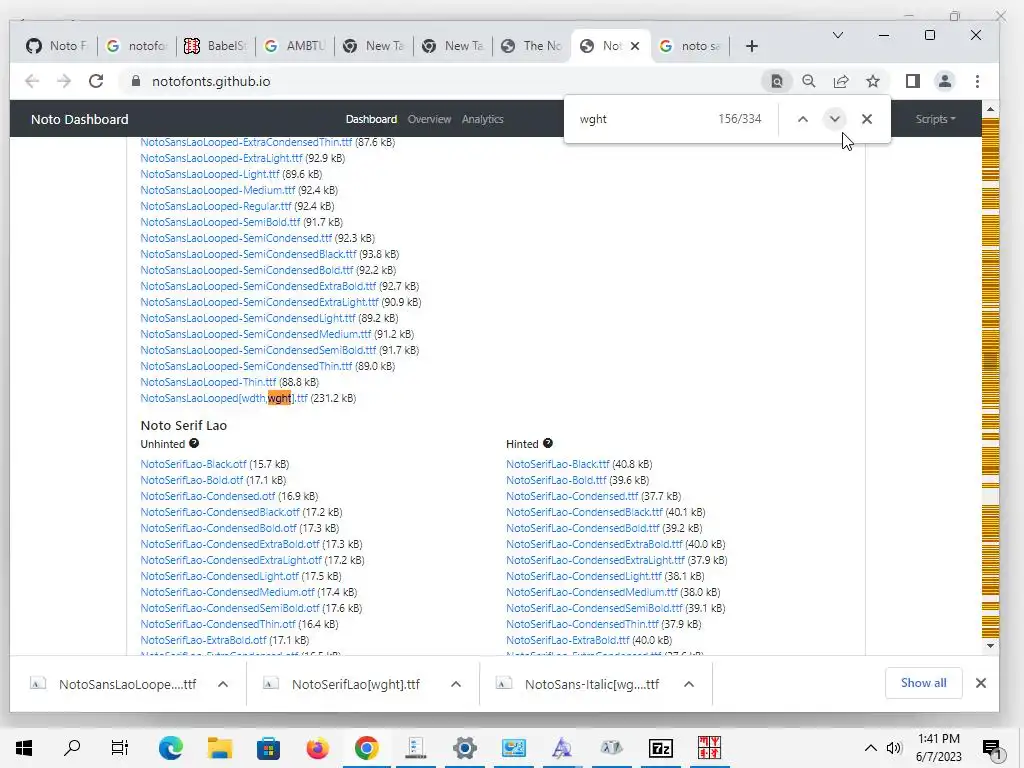Open the tab search chevron
This screenshot has height=768, width=1024.
tap(837, 35)
